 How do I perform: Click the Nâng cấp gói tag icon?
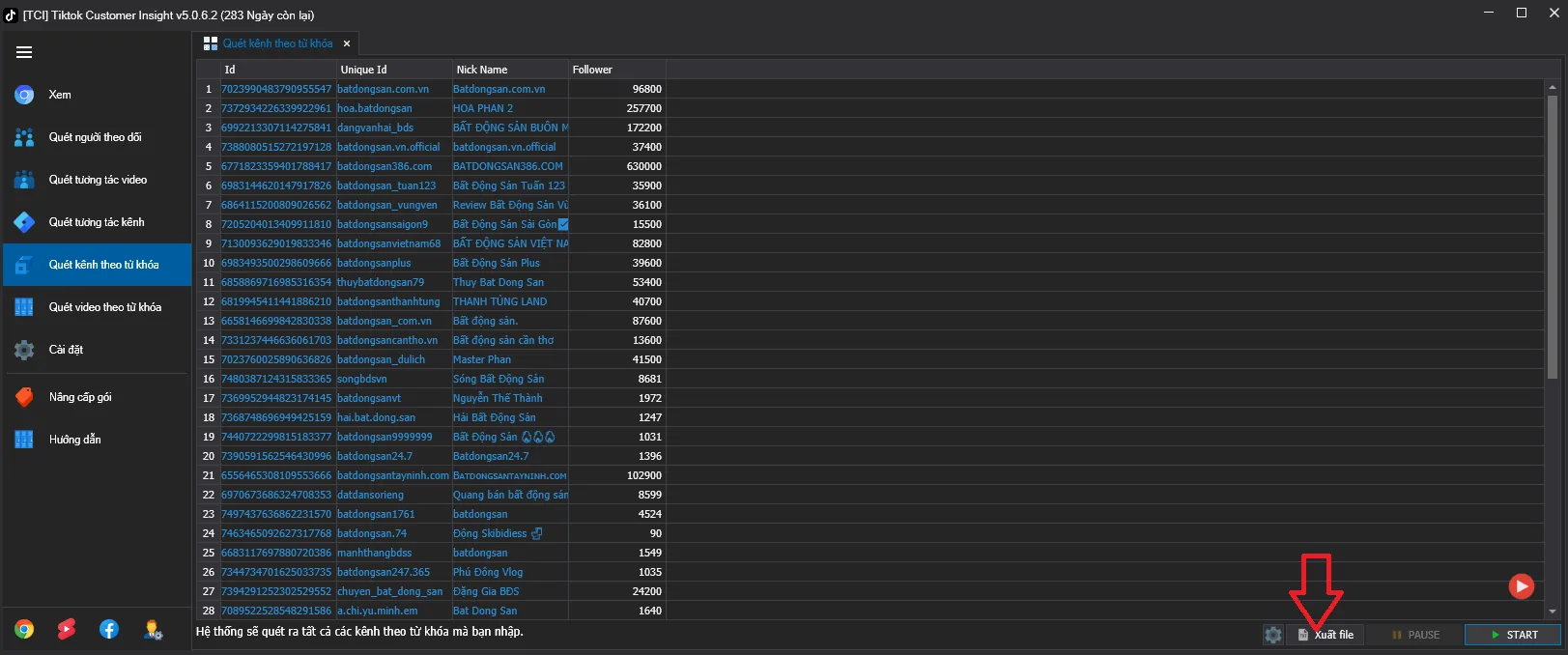coord(24,397)
